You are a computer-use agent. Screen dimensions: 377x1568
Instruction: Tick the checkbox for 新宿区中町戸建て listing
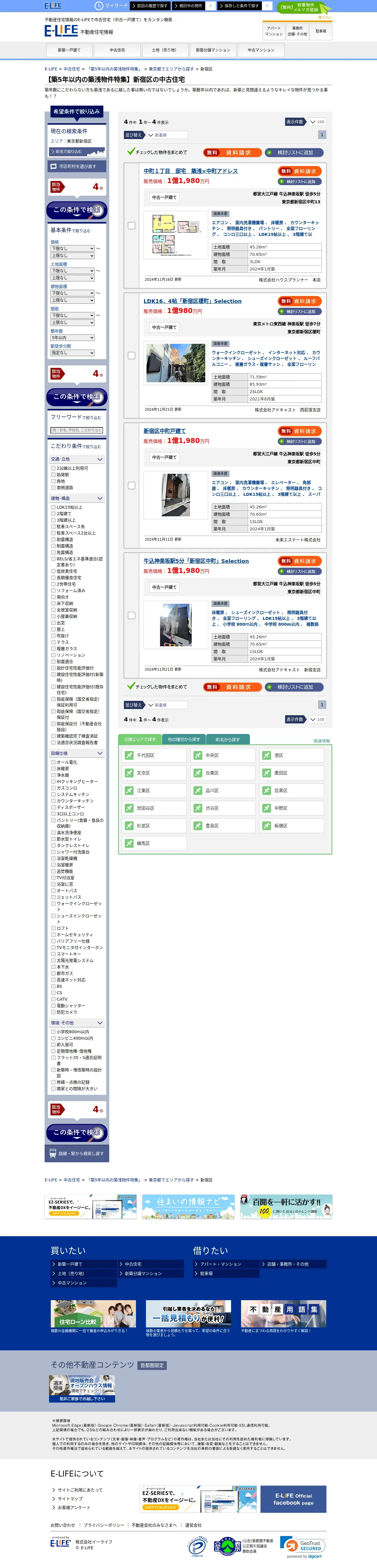pos(132,486)
